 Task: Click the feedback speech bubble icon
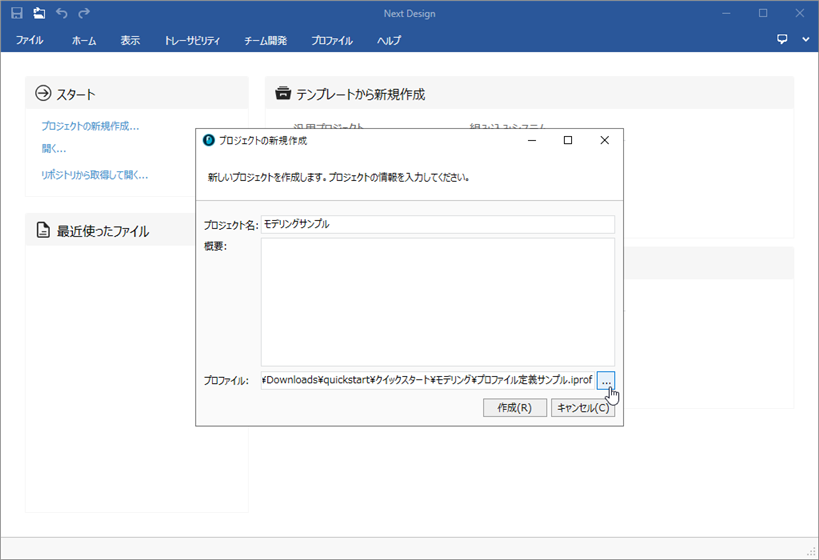coord(783,40)
